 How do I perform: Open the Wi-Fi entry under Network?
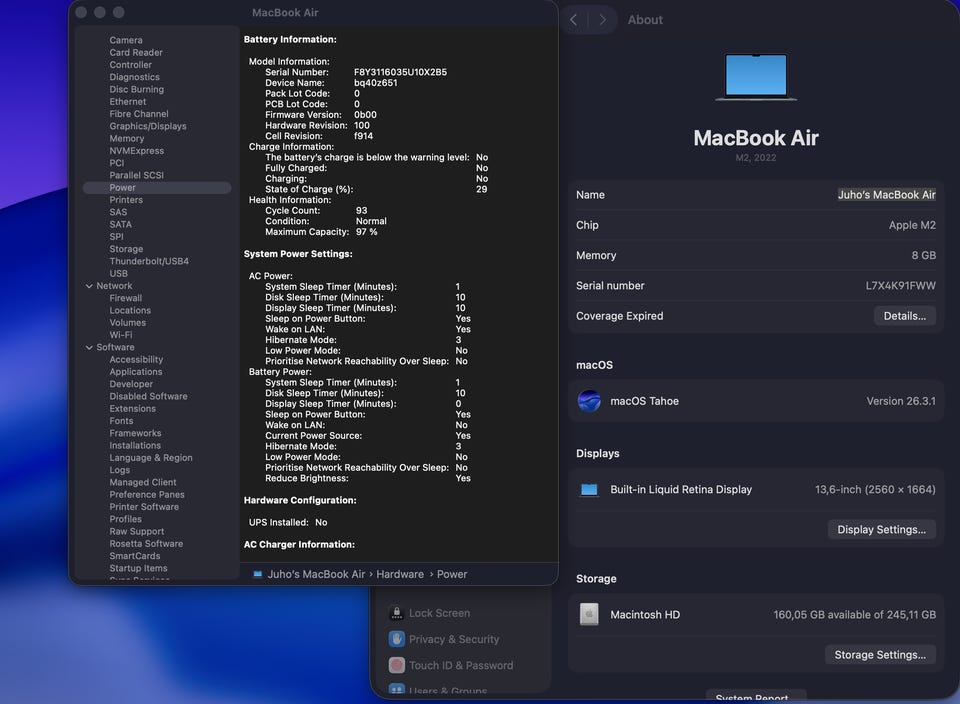pyautogui.click(x=121, y=335)
